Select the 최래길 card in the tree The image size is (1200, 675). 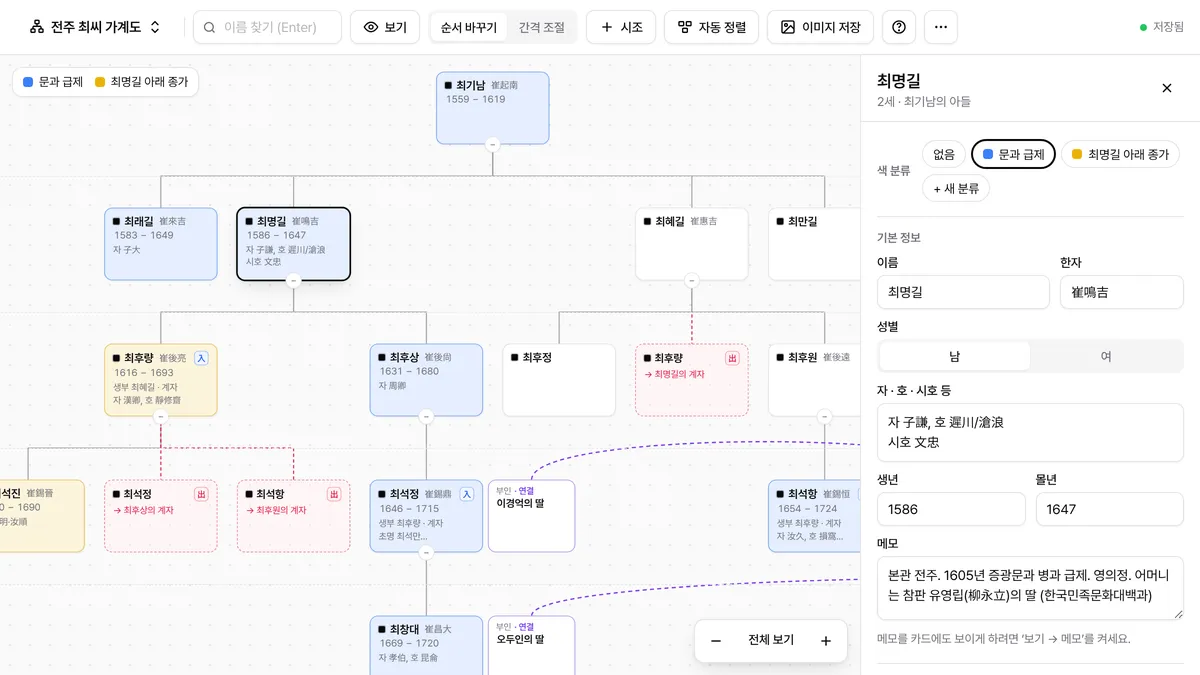click(160, 244)
